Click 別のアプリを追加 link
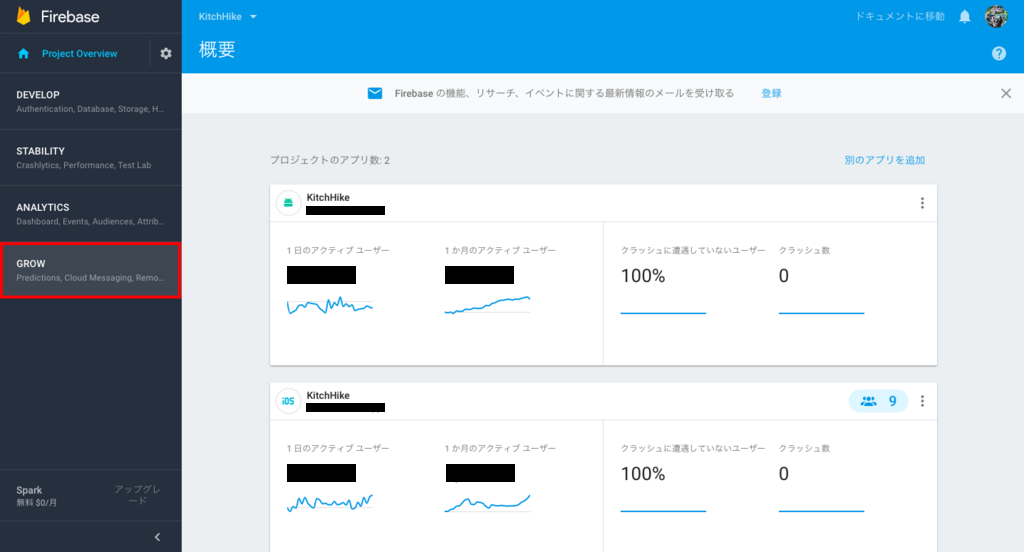Screen dimensions: 1024x552 (x=884, y=160)
